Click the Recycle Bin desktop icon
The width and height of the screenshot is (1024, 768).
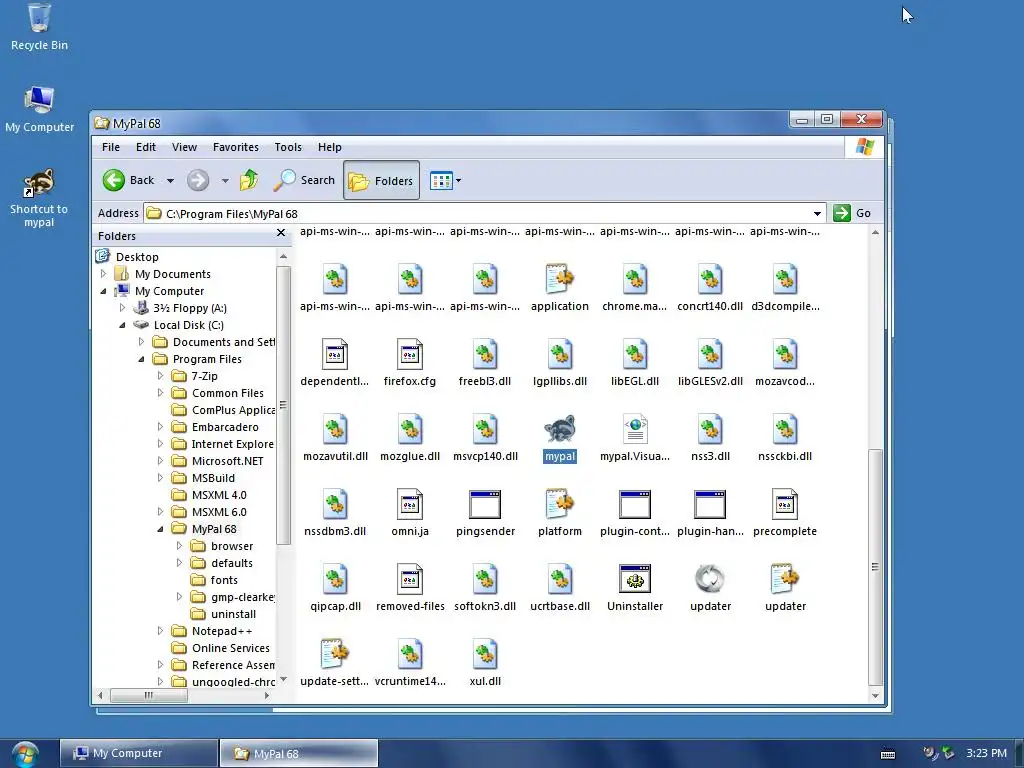point(39,27)
